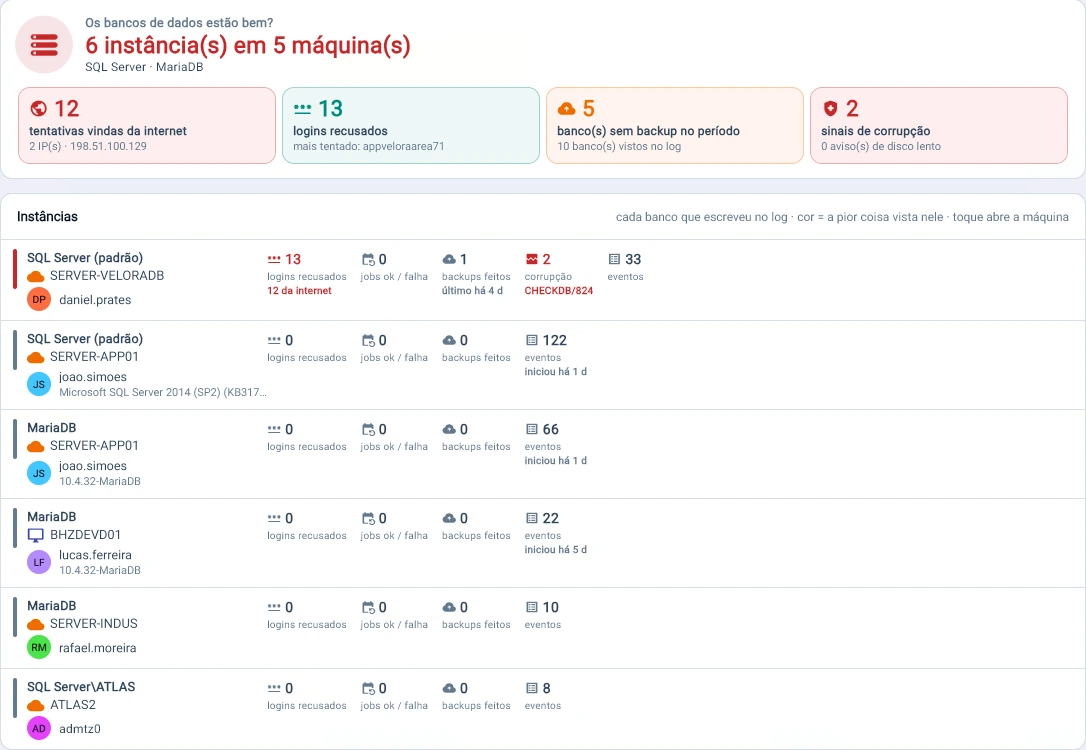Click the AD avatar for admtz0
The image size is (1086, 750).
click(x=39, y=729)
